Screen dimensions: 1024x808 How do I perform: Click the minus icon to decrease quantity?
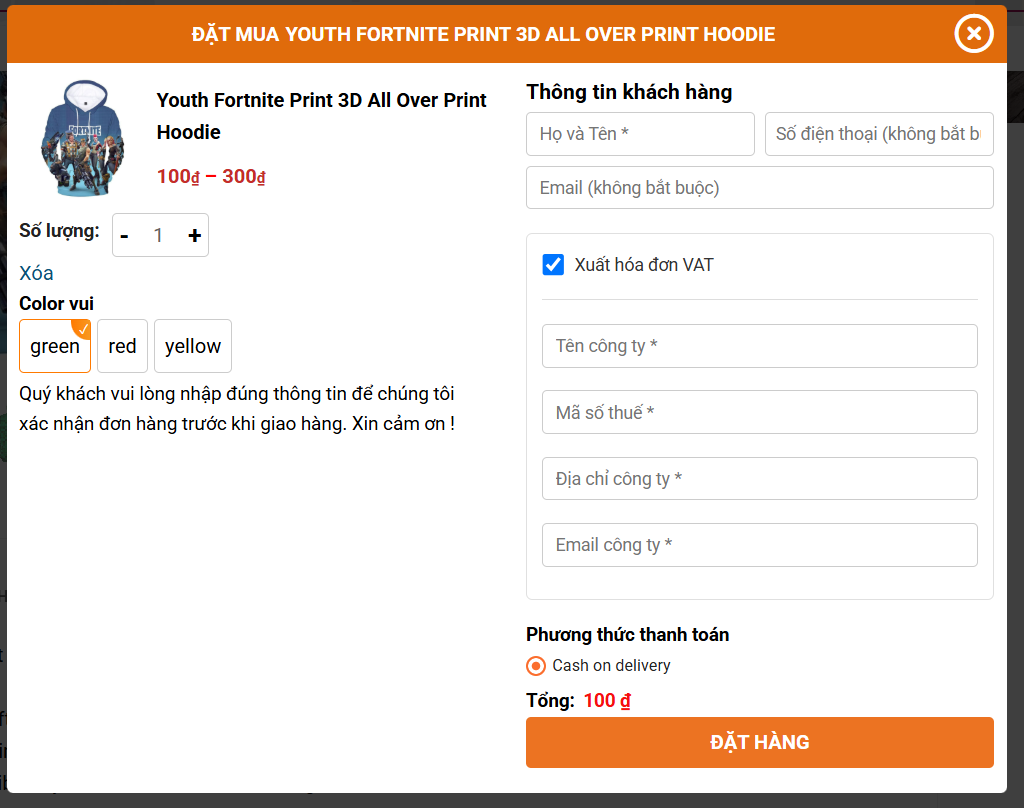click(124, 235)
